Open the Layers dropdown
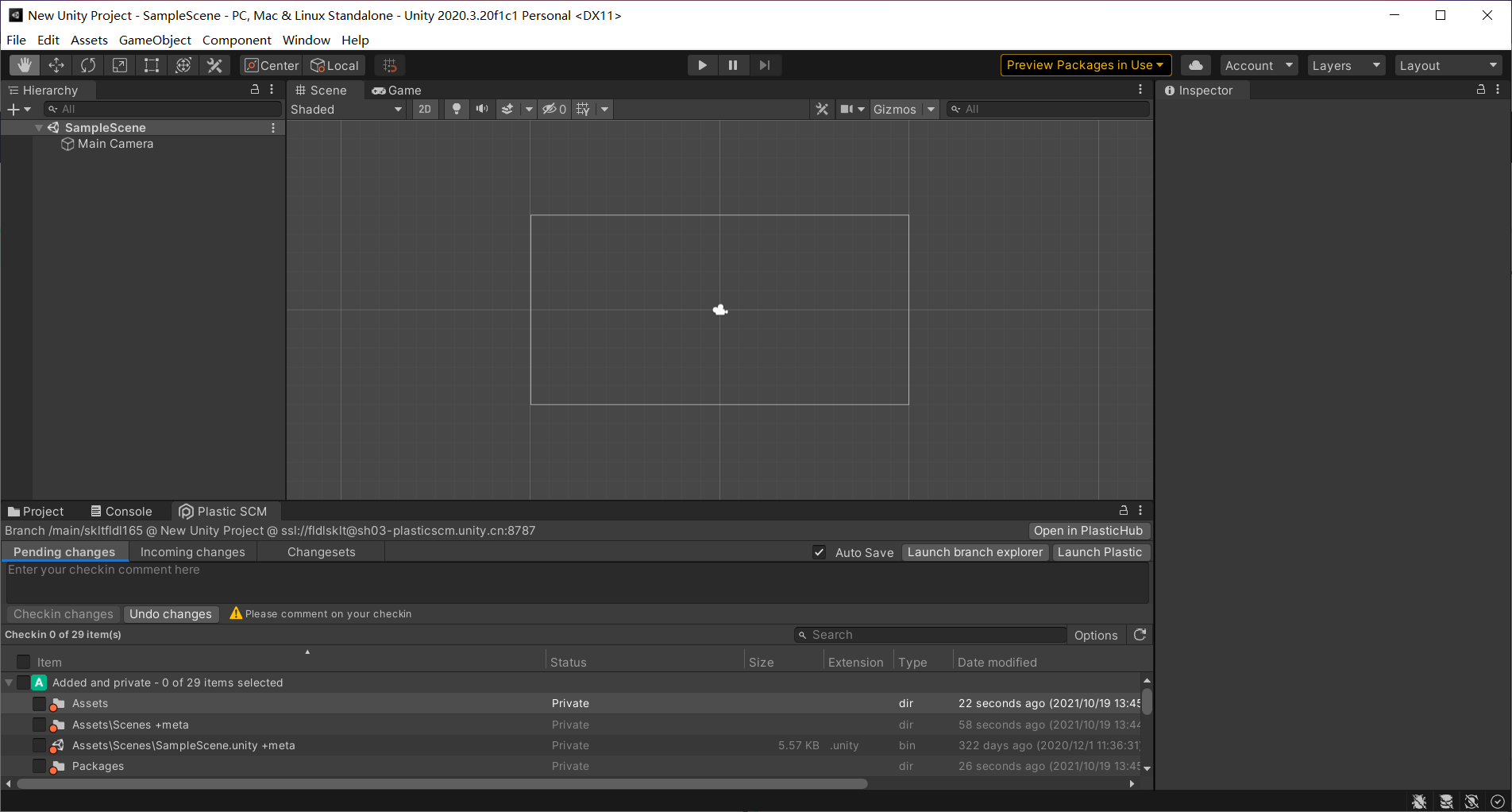 (1346, 65)
